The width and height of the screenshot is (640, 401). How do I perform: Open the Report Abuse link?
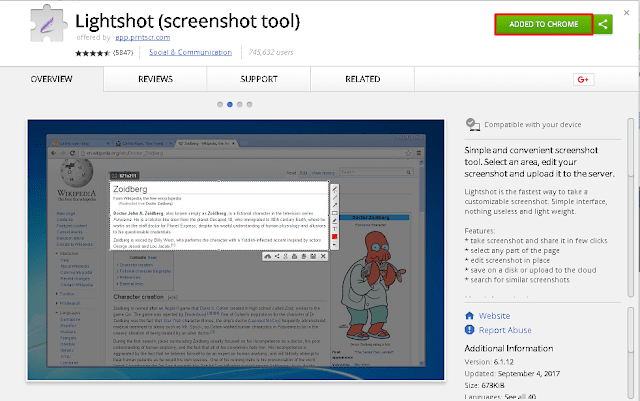pyautogui.click(x=505, y=330)
